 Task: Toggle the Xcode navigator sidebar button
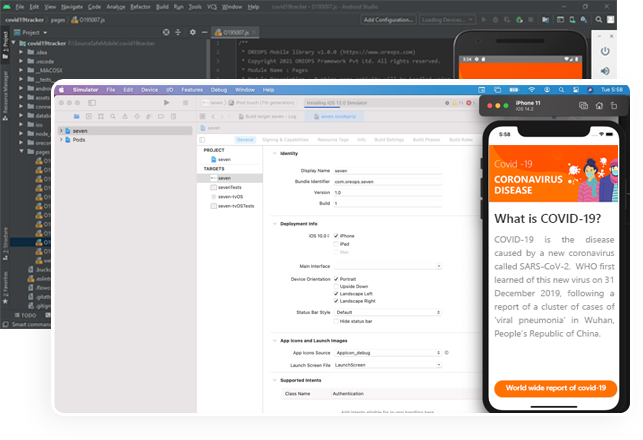point(92,103)
